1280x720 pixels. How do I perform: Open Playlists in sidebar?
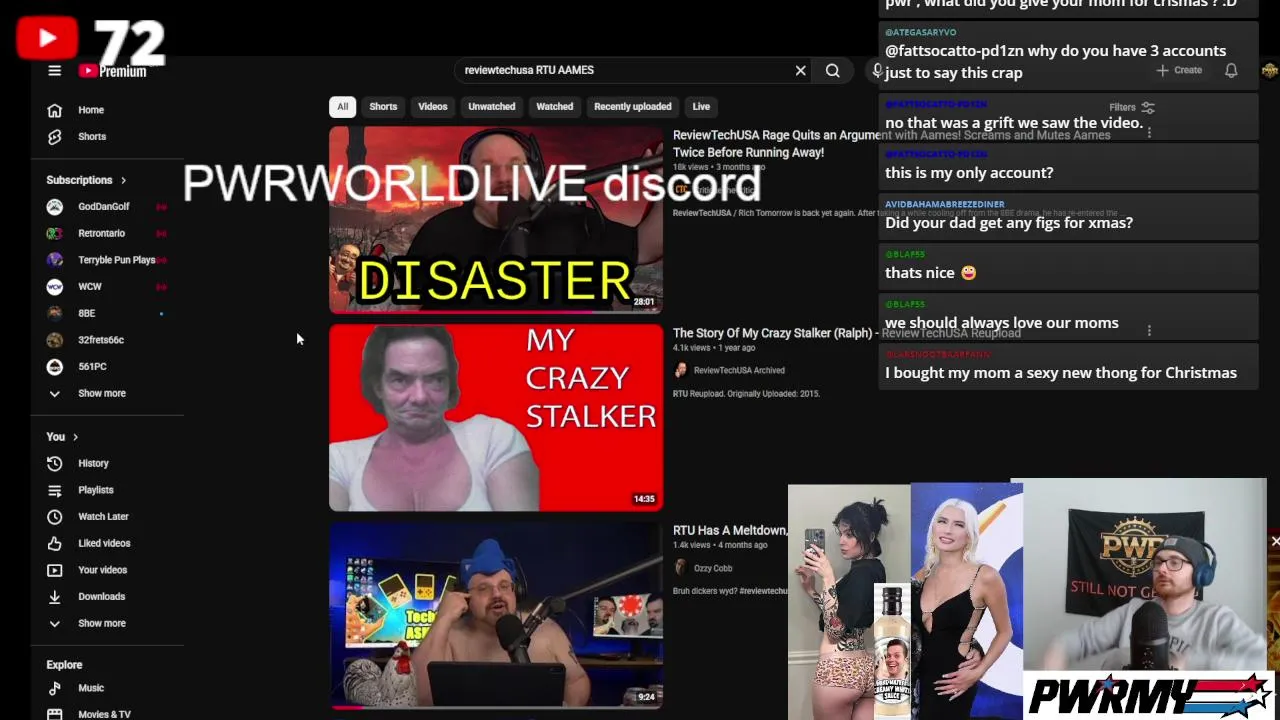(x=95, y=490)
